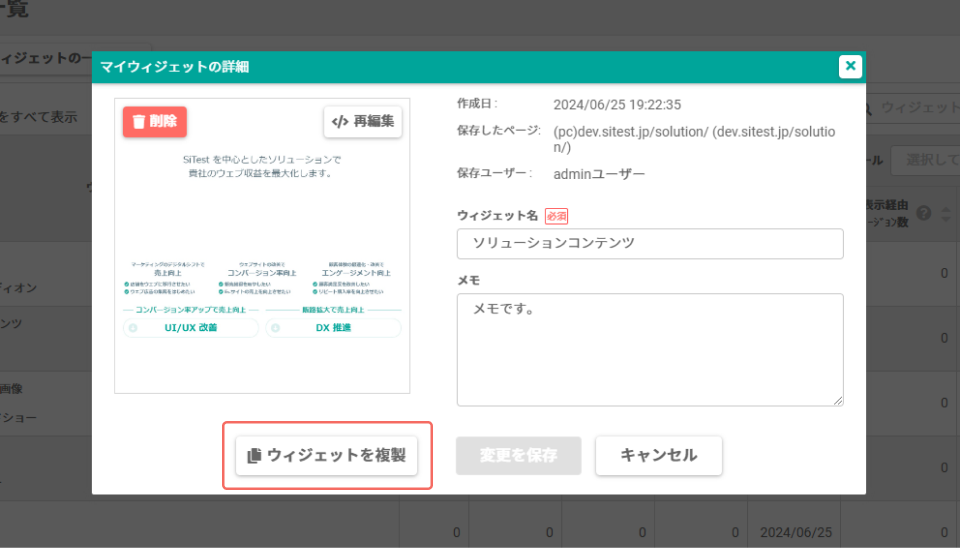The height and width of the screenshot is (548, 960).
Task: Click the 必須 required badge
Action: (557, 216)
